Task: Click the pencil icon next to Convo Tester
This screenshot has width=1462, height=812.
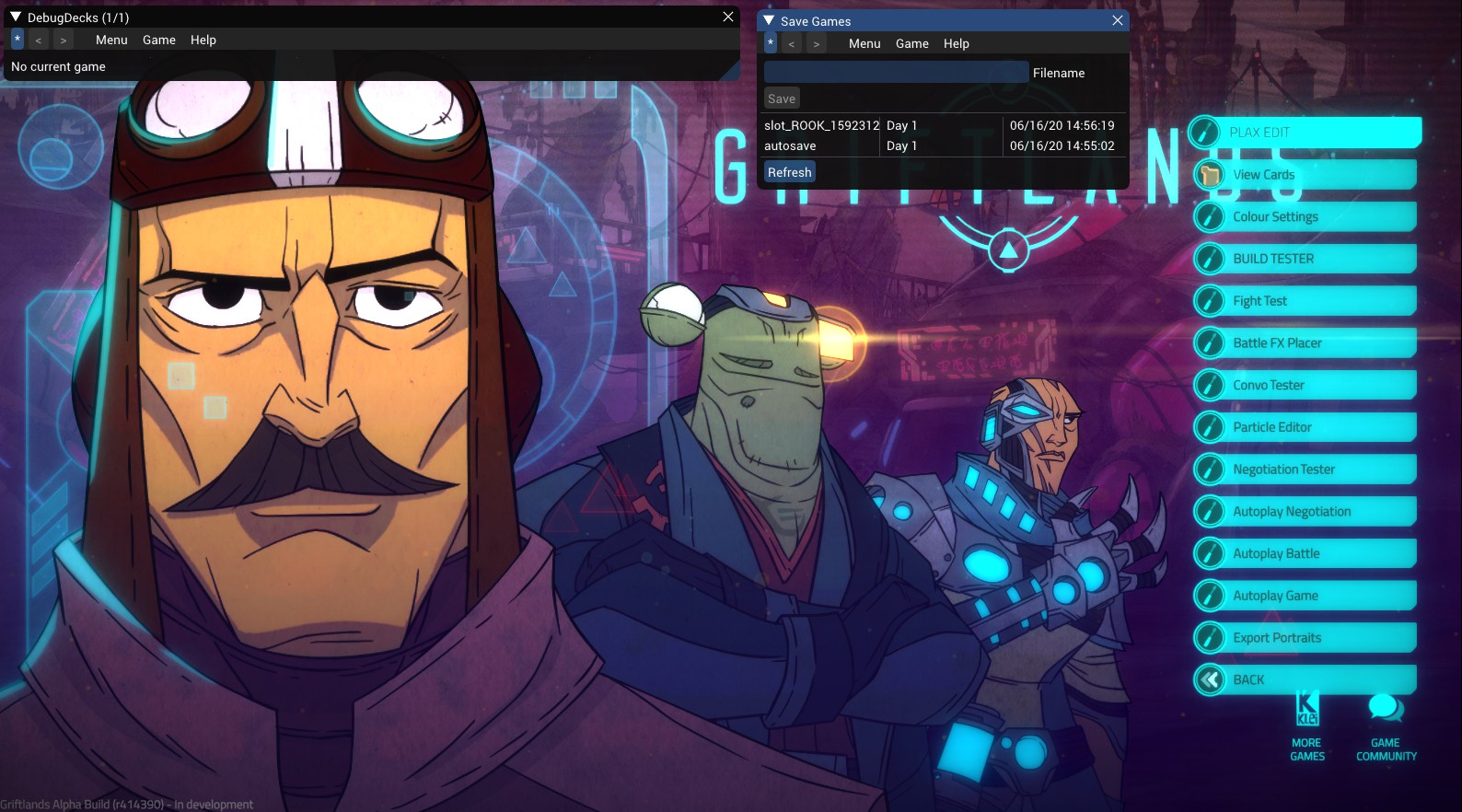Action: 1210,386
